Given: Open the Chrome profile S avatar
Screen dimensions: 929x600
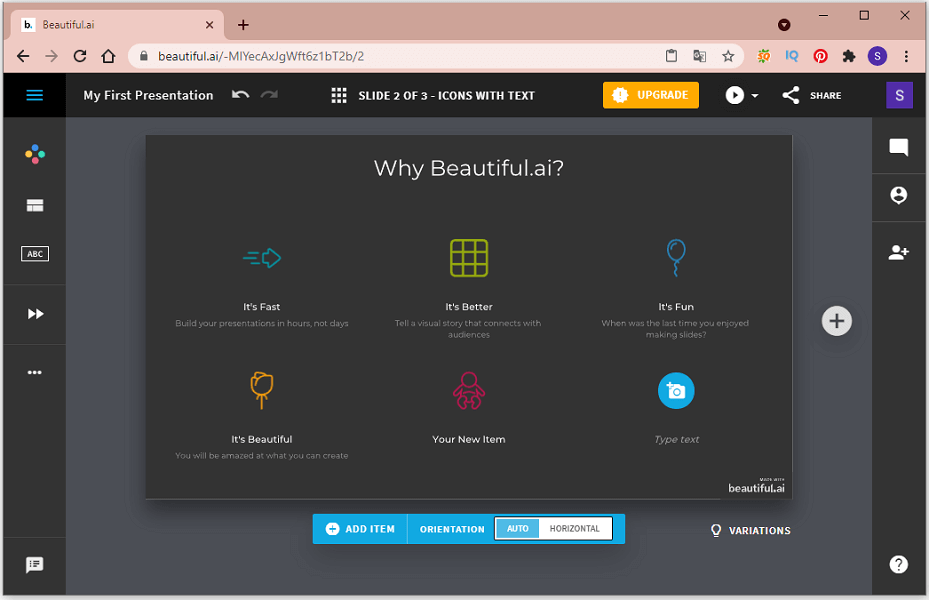Looking at the screenshot, I should 877,56.
